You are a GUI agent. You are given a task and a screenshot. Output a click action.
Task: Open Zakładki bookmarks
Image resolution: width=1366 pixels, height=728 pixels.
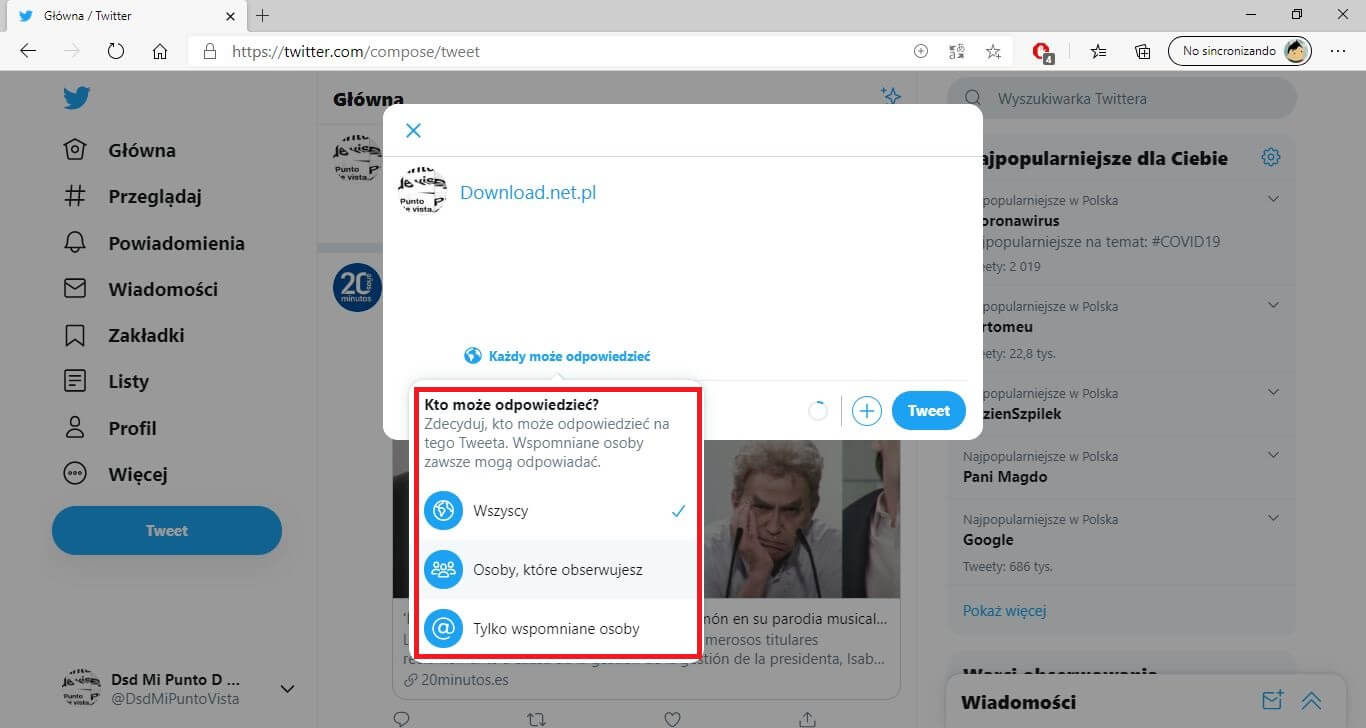tap(124, 335)
